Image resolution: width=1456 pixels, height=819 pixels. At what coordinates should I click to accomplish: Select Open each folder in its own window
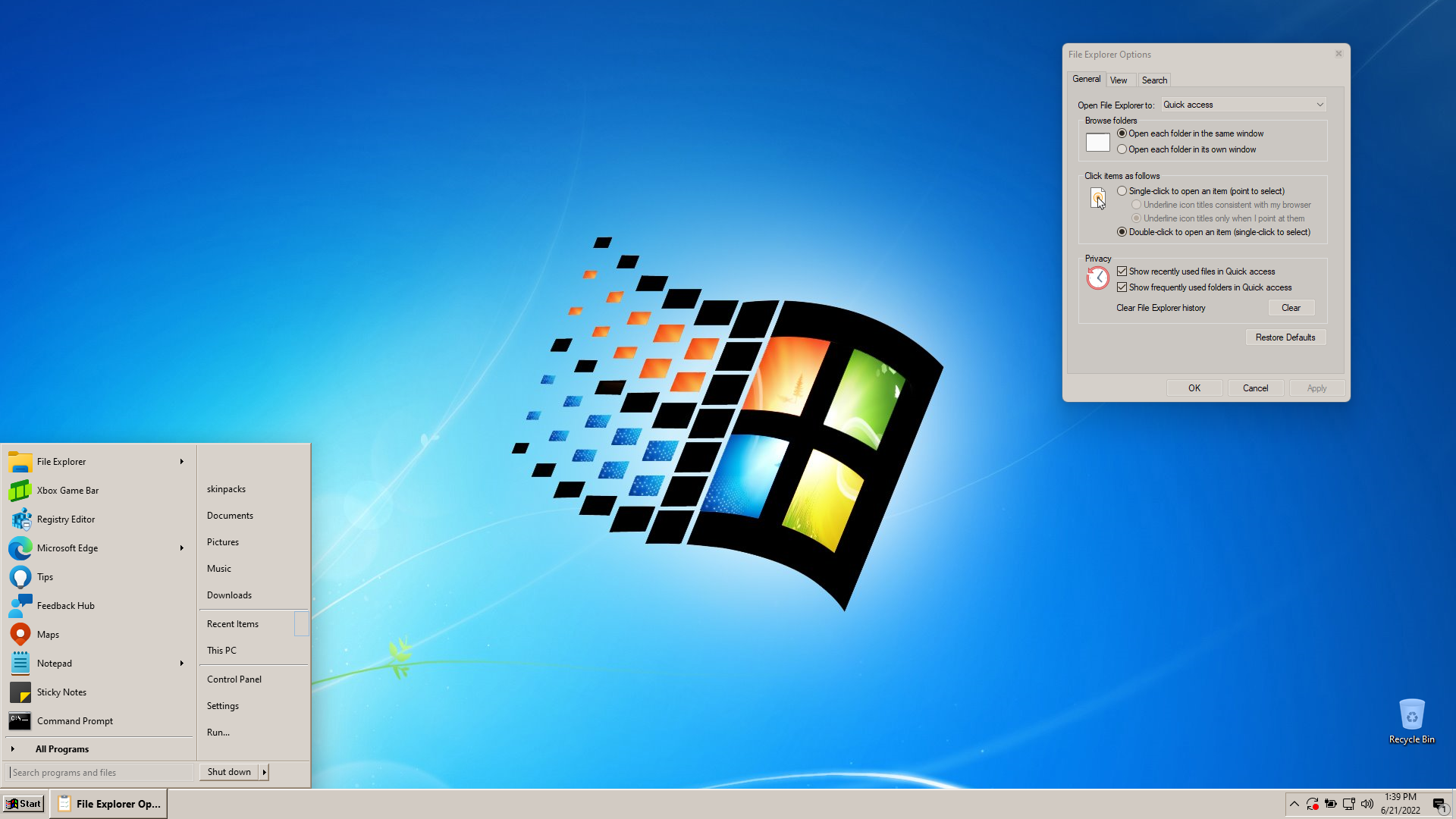pyautogui.click(x=1122, y=149)
